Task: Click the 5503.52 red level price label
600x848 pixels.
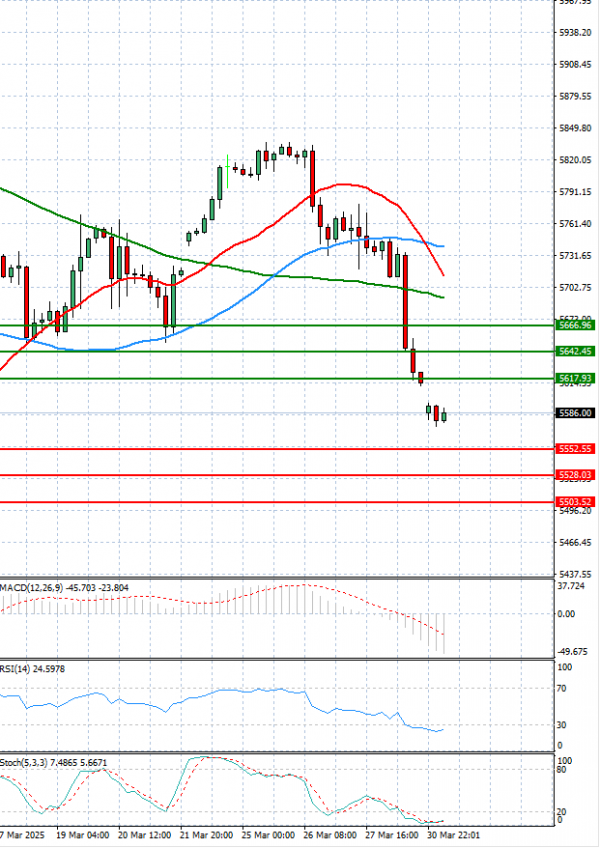Action: click(575, 502)
